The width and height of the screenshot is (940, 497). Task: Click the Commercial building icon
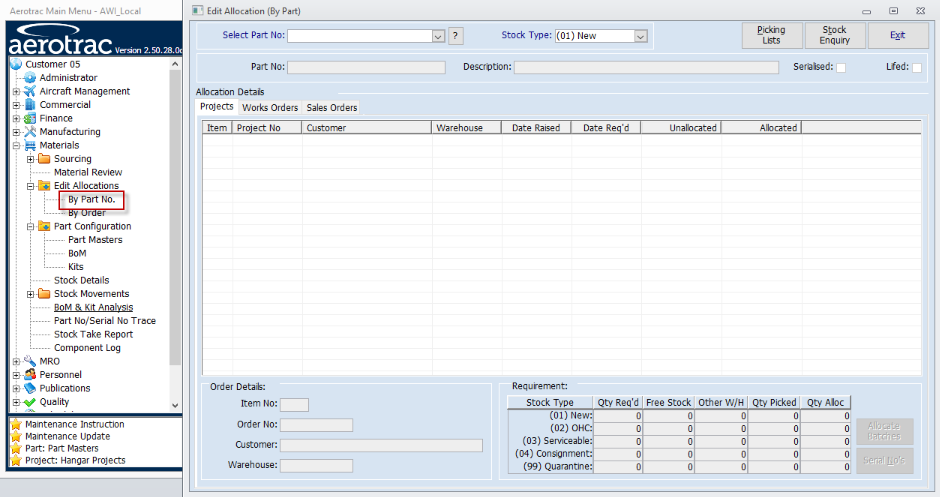[x=30, y=105]
